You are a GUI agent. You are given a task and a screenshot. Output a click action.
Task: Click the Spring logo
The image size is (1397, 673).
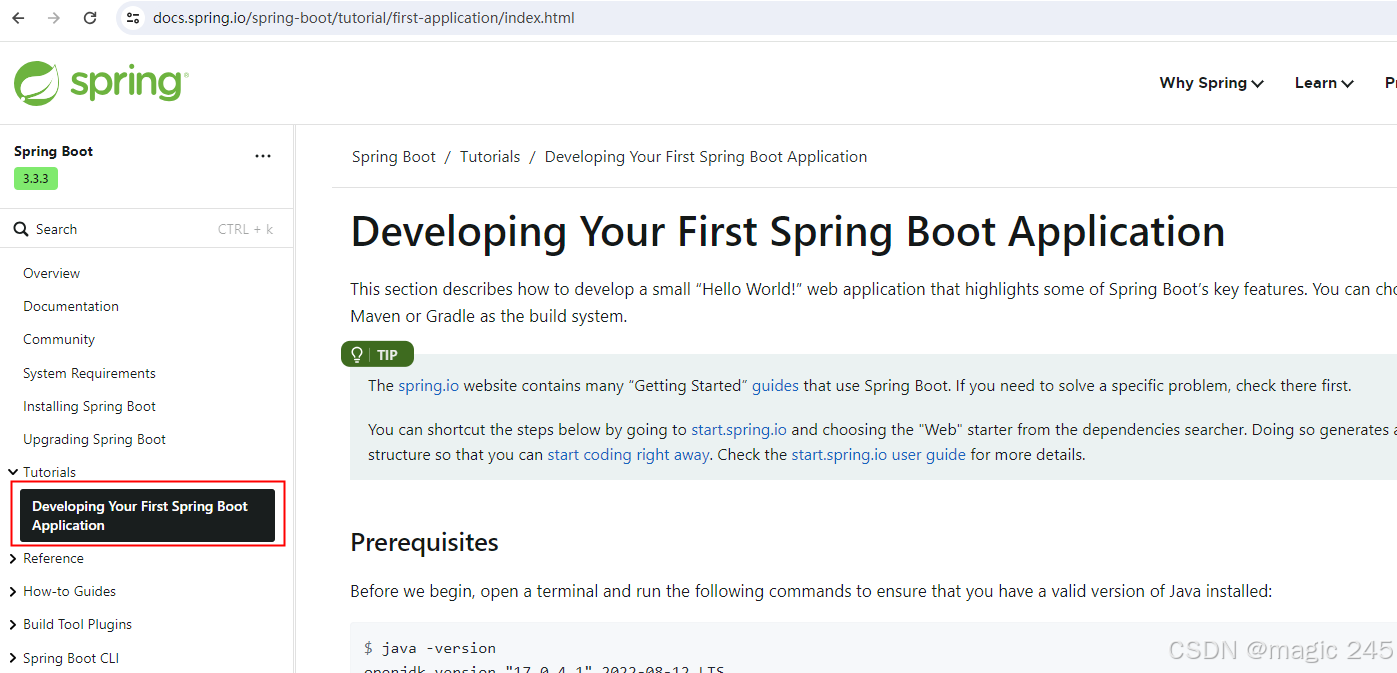coord(100,83)
